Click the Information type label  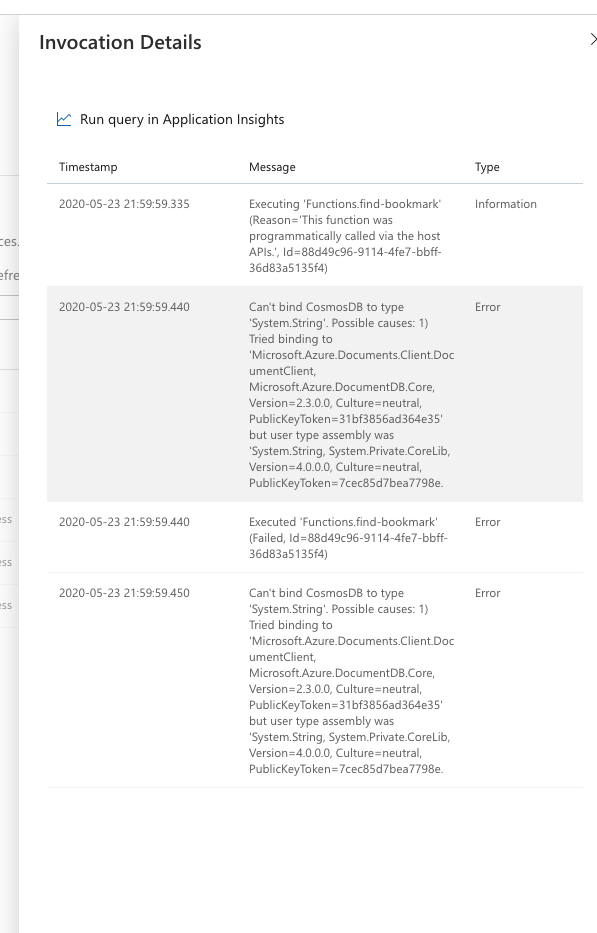click(506, 204)
